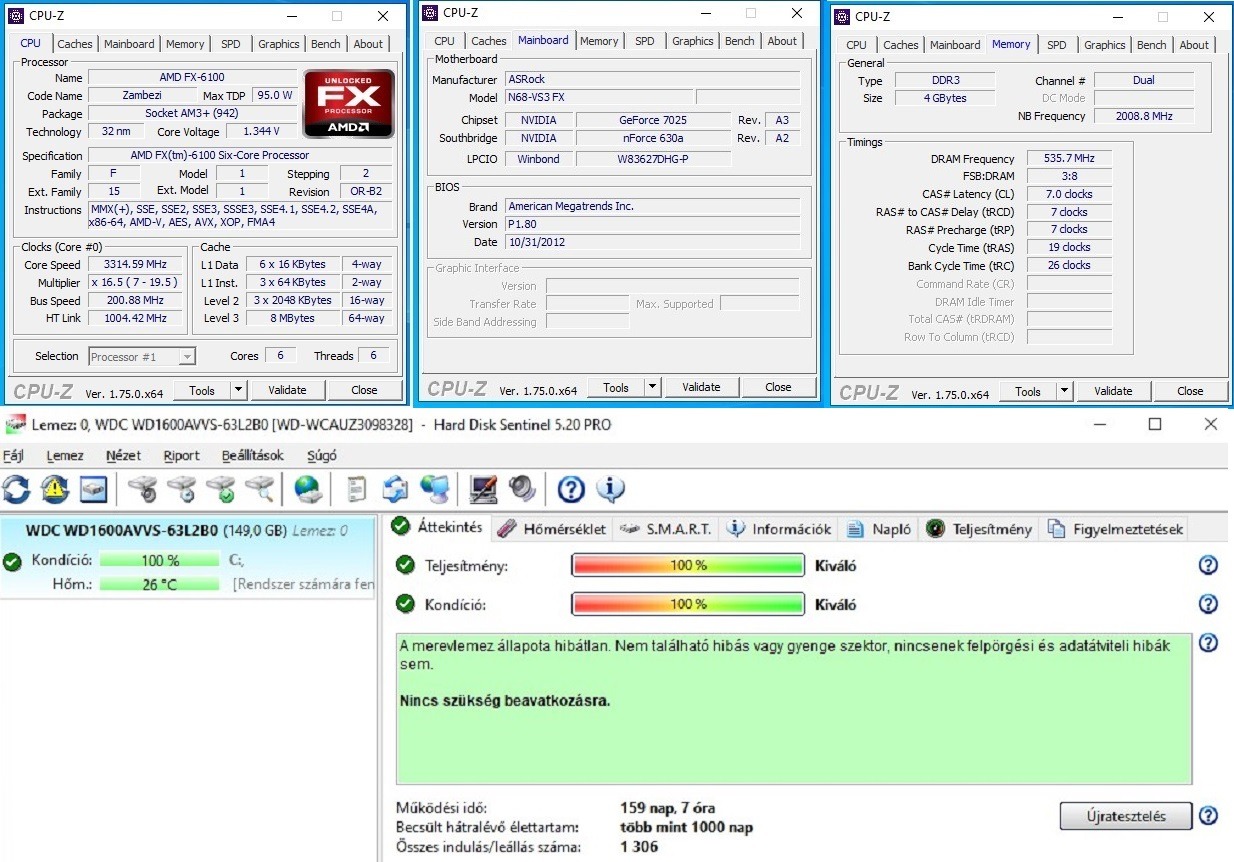Click the Újratesztelés button
This screenshot has width=1234, height=862.
pos(1126,816)
